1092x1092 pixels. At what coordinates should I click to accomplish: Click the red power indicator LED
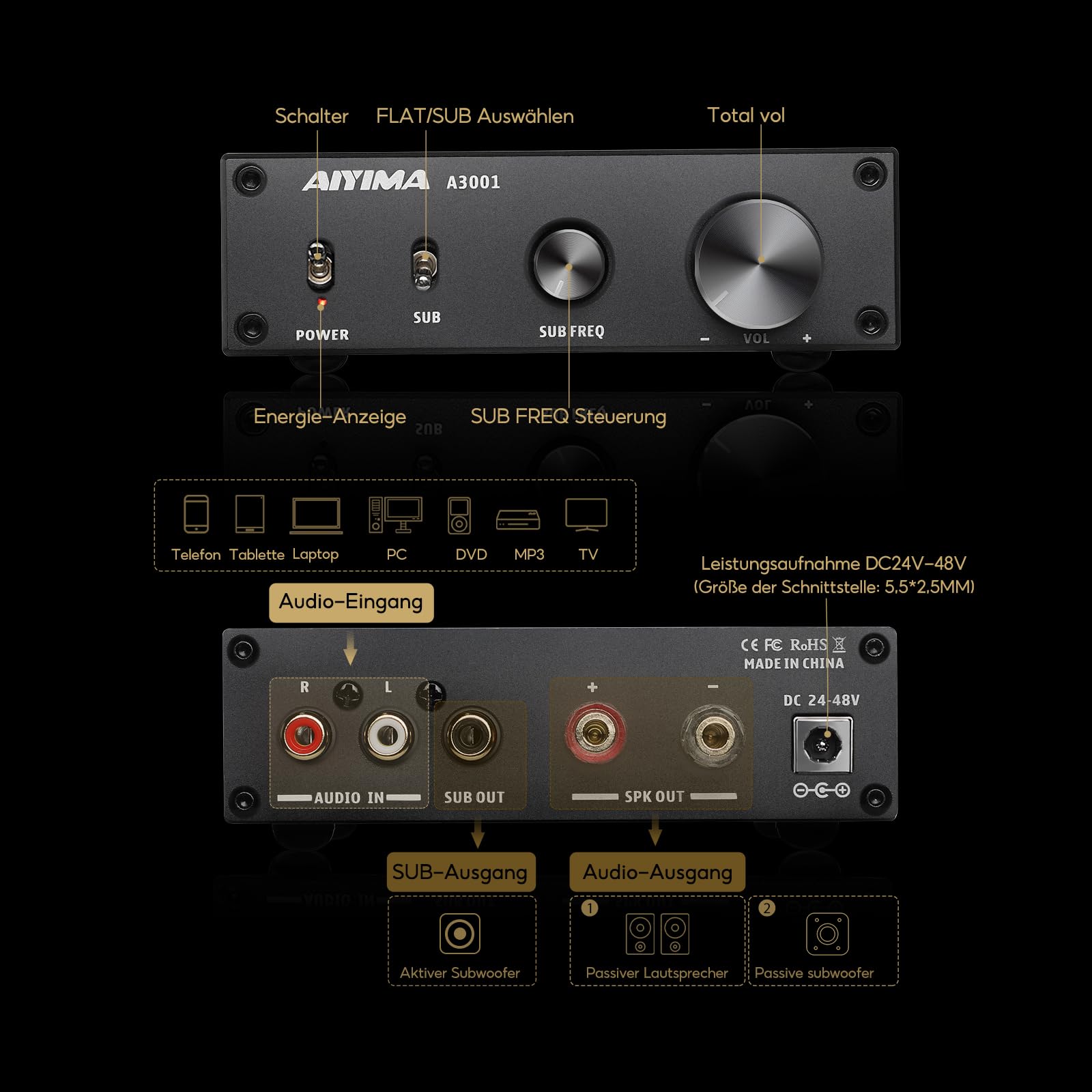pyautogui.click(x=322, y=302)
